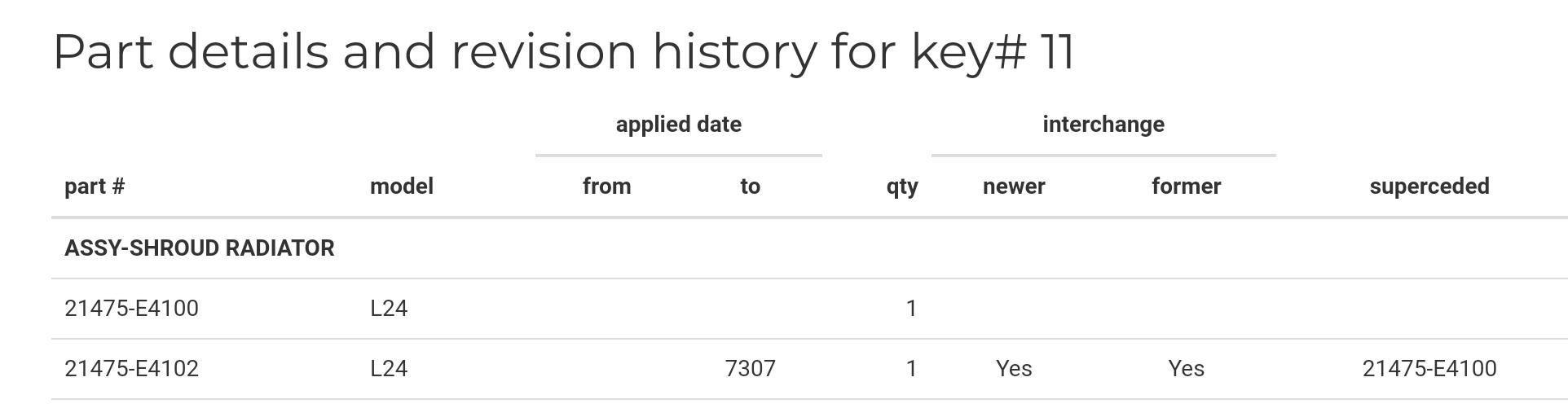This screenshot has width=1568, height=408.
Task: Click the 'qty' column header
Action: (x=902, y=186)
